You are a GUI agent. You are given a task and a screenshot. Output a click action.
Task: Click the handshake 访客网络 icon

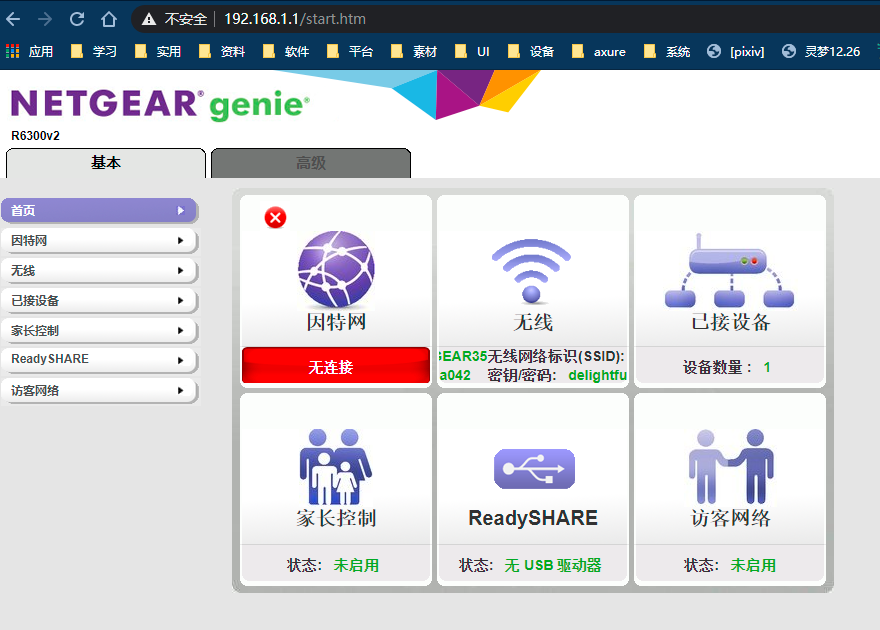click(x=731, y=467)
